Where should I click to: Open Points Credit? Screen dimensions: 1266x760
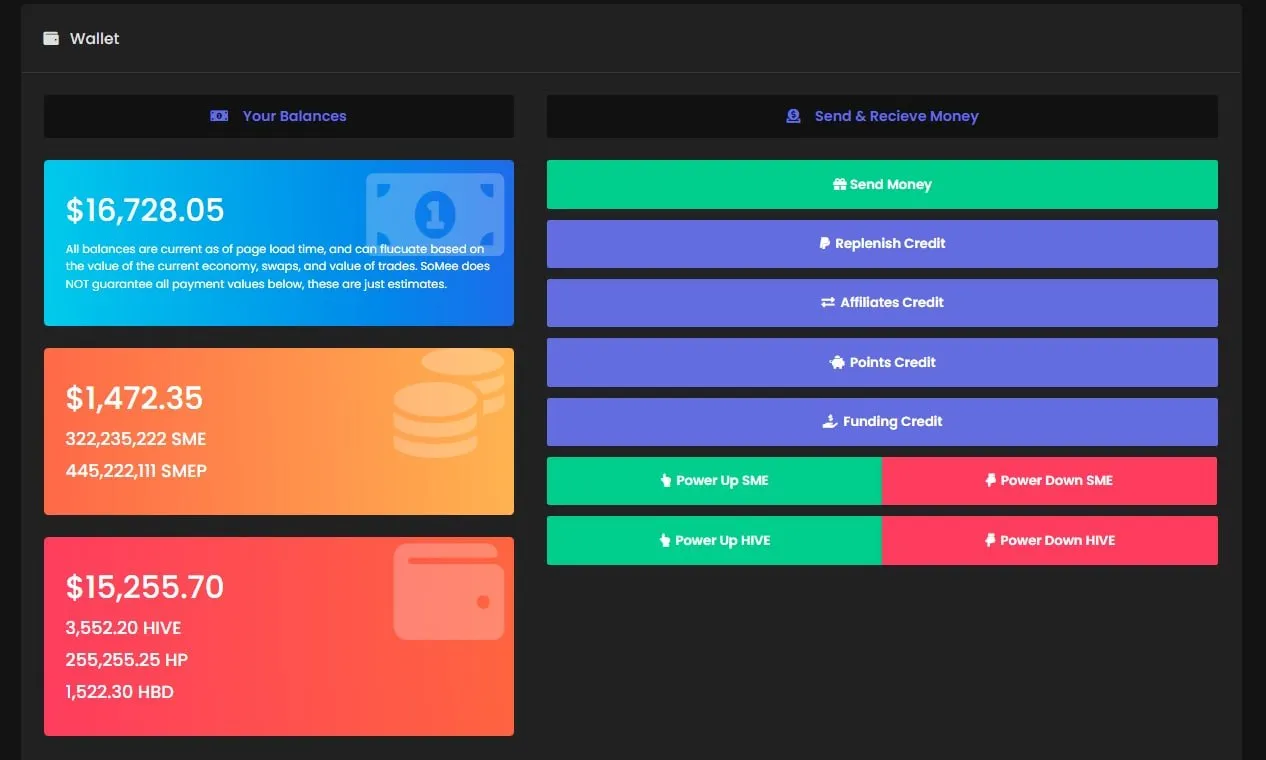coord(882,362)
